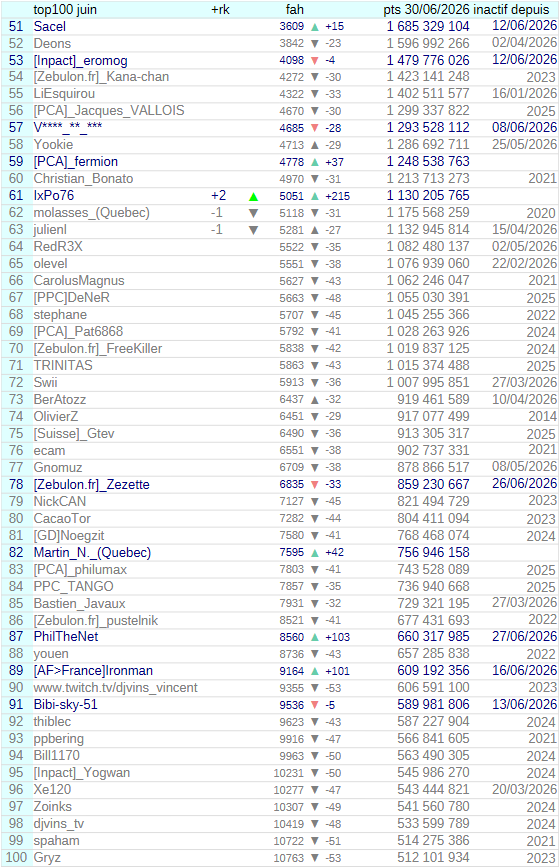Click the +215 change value

338,197
